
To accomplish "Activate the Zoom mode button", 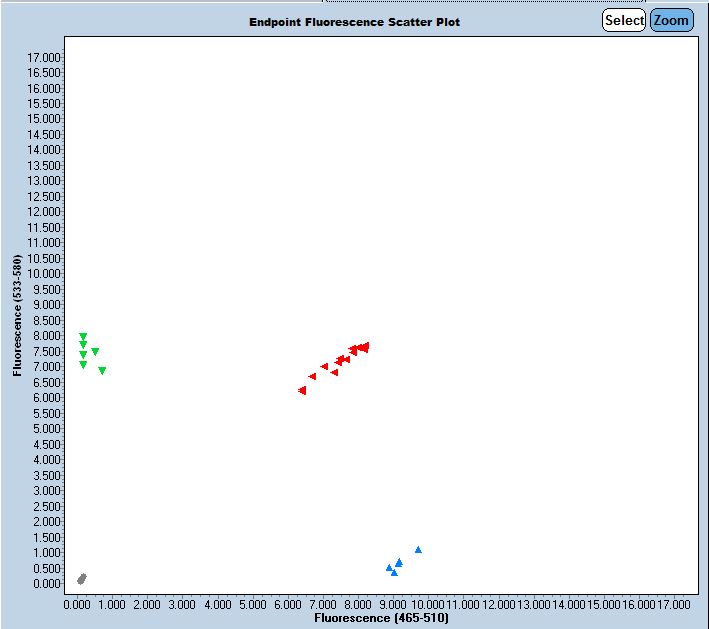I will (x=671, y=20).
